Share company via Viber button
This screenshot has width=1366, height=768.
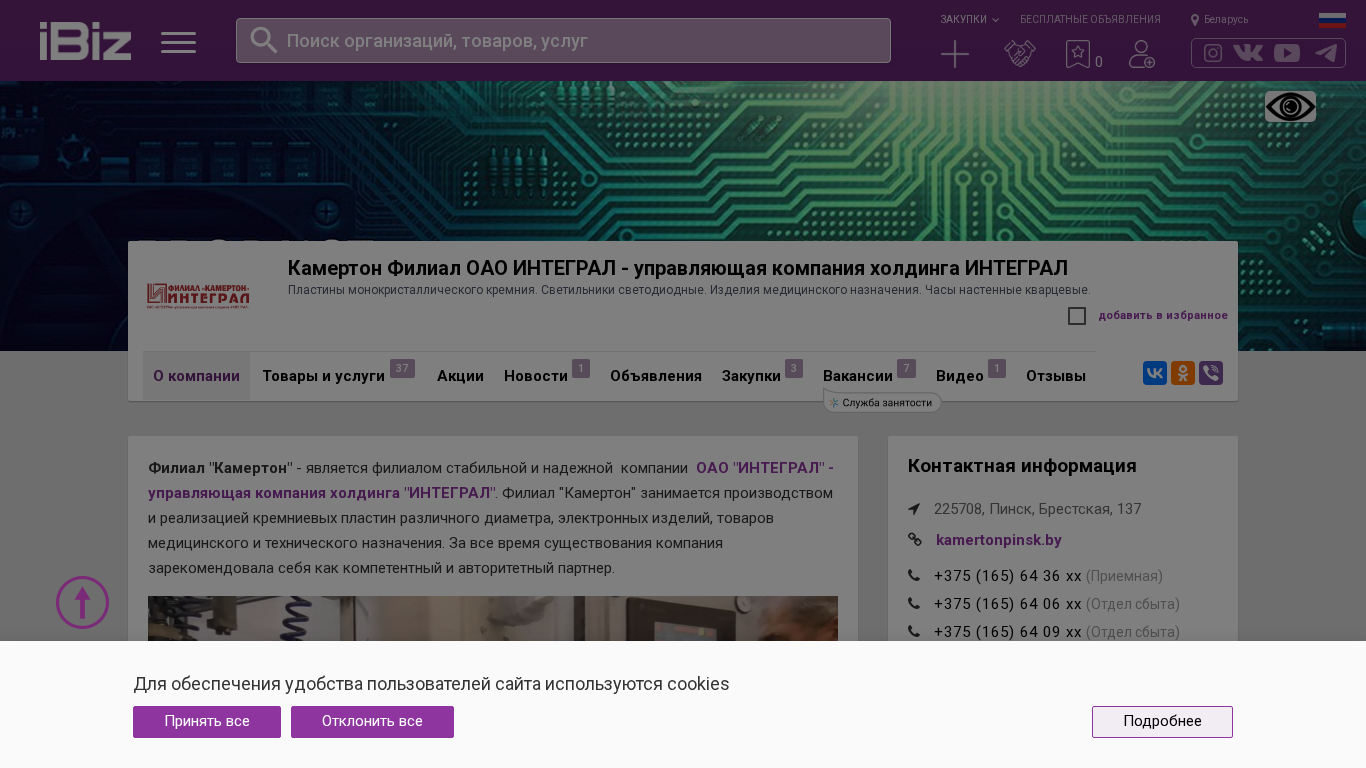1211,373
